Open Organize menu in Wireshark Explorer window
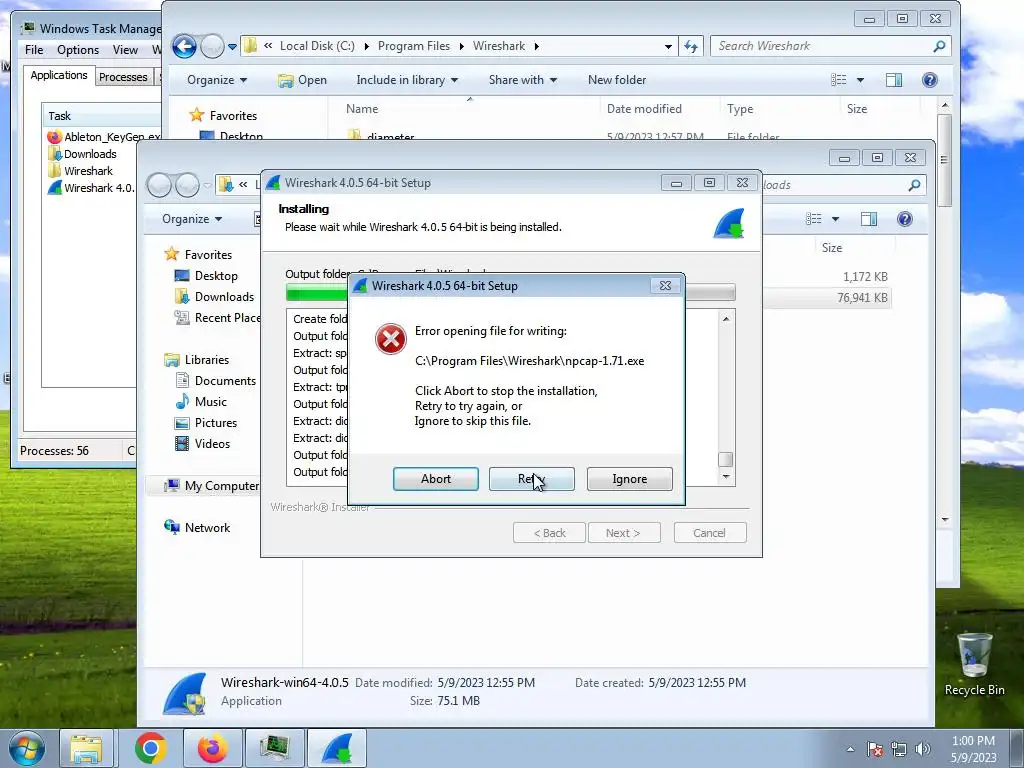Screen dimensions: 1024x768 [x=217, y=80]
